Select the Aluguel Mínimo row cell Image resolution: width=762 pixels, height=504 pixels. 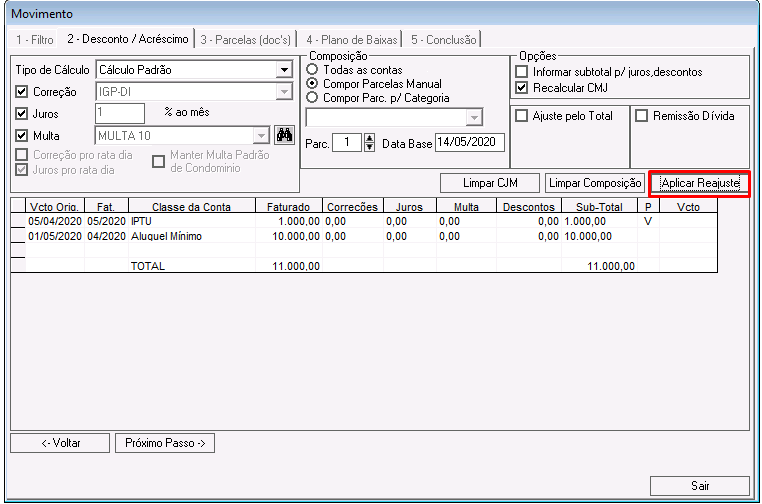pyautogui.click(x=191, y=236)
